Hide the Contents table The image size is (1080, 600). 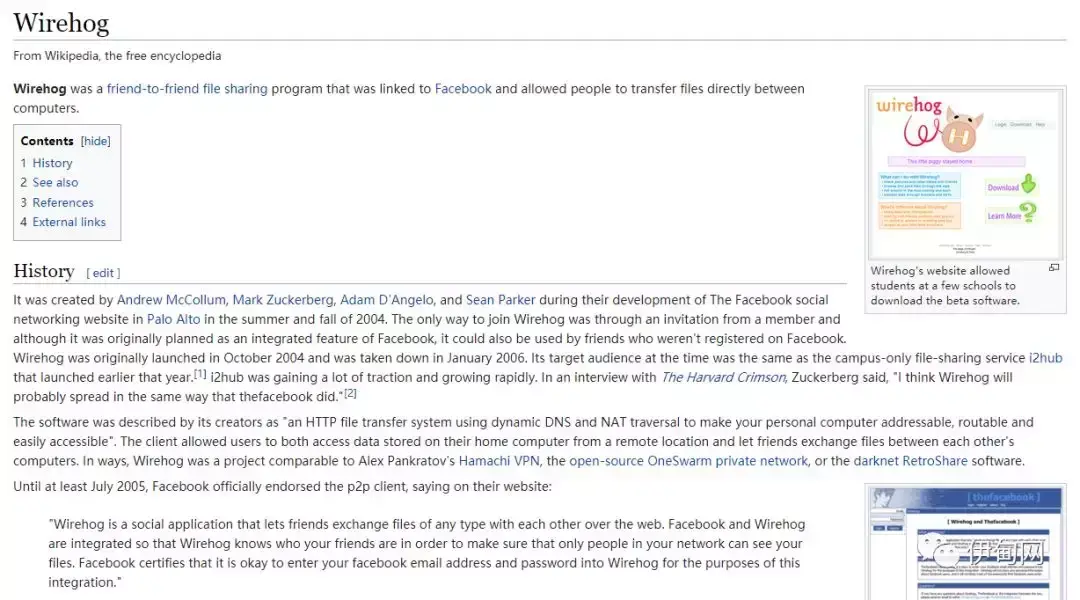coord(95,141)
